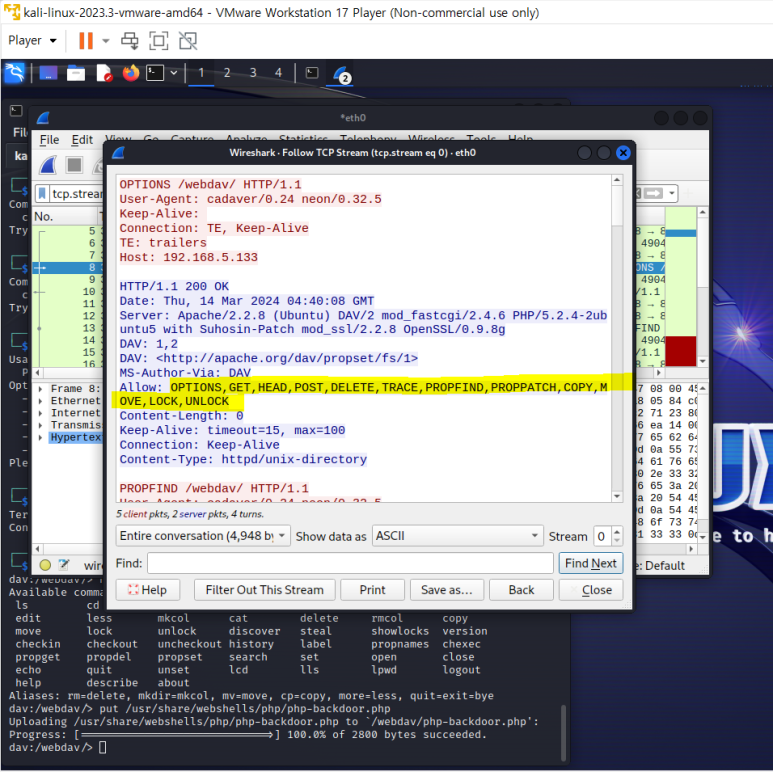
Task: Click the Save as… button
Action: (447, 590)
